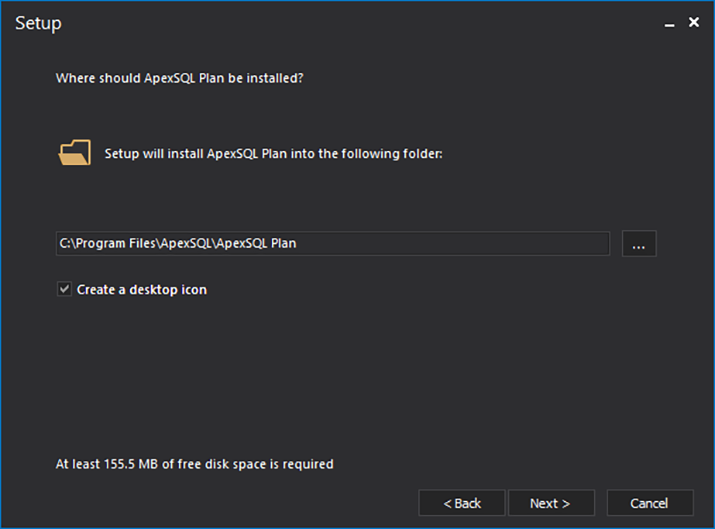Proceed by pressing Next

click(551, 503)
